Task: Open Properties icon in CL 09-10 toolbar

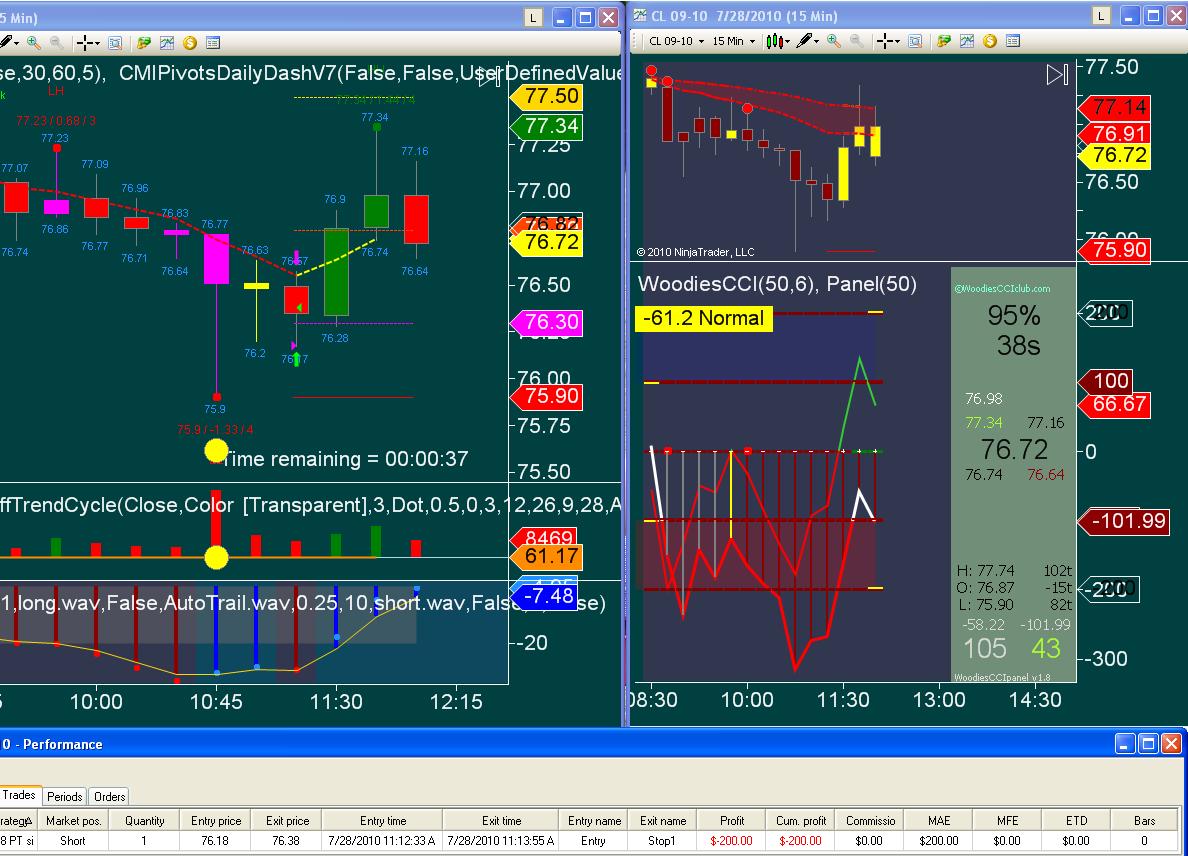Action: 1013,41
